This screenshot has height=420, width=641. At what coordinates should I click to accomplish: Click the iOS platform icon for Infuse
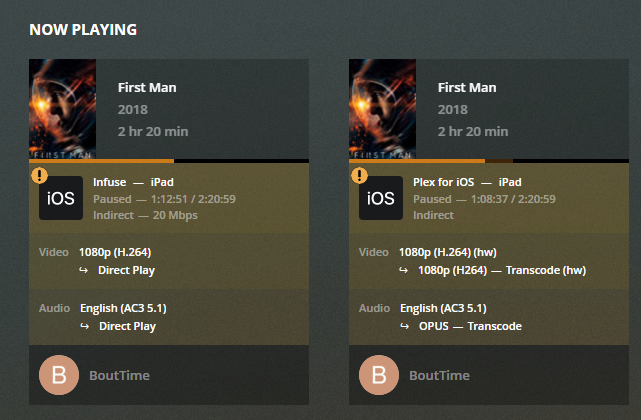[61, 198]
